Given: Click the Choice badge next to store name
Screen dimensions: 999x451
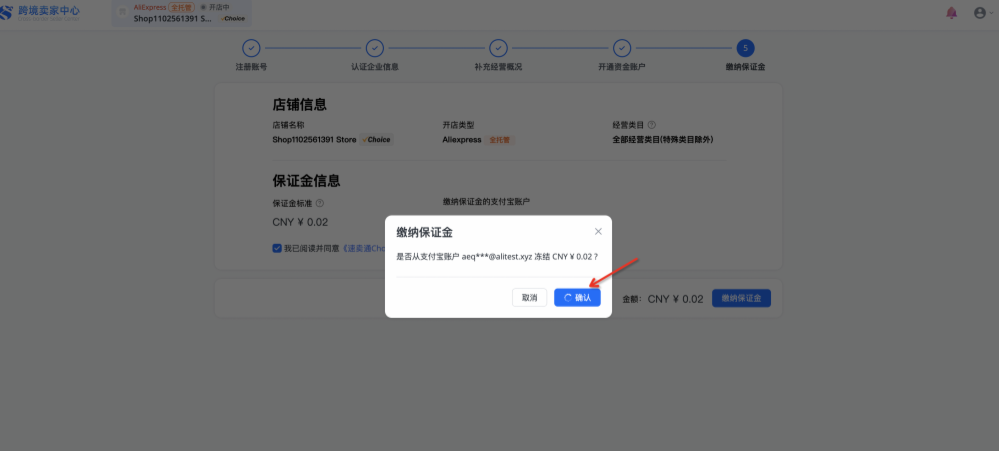Looking at the screenshot, I should point(377,140).
